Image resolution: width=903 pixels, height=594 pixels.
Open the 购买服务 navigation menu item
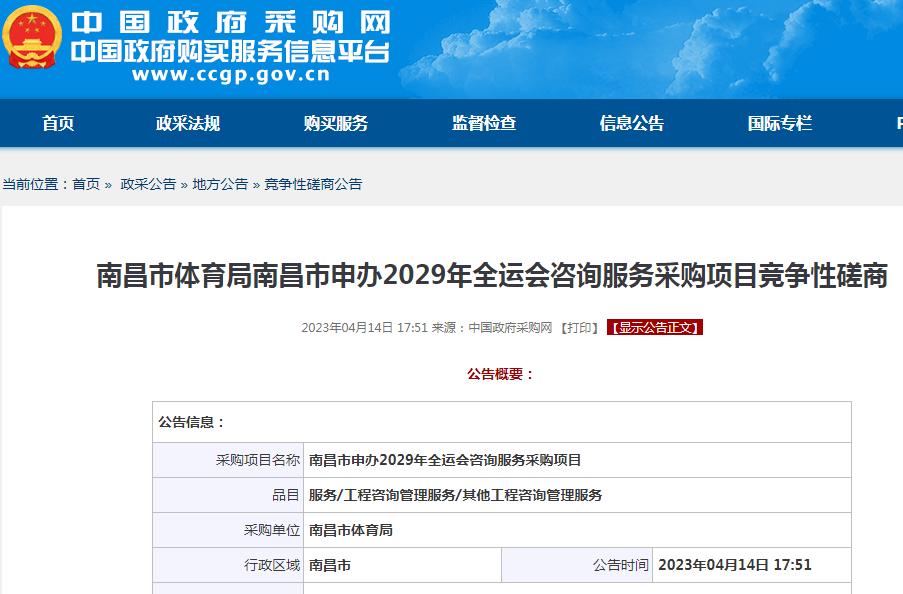pyautogui.click(x=336, y=123)
